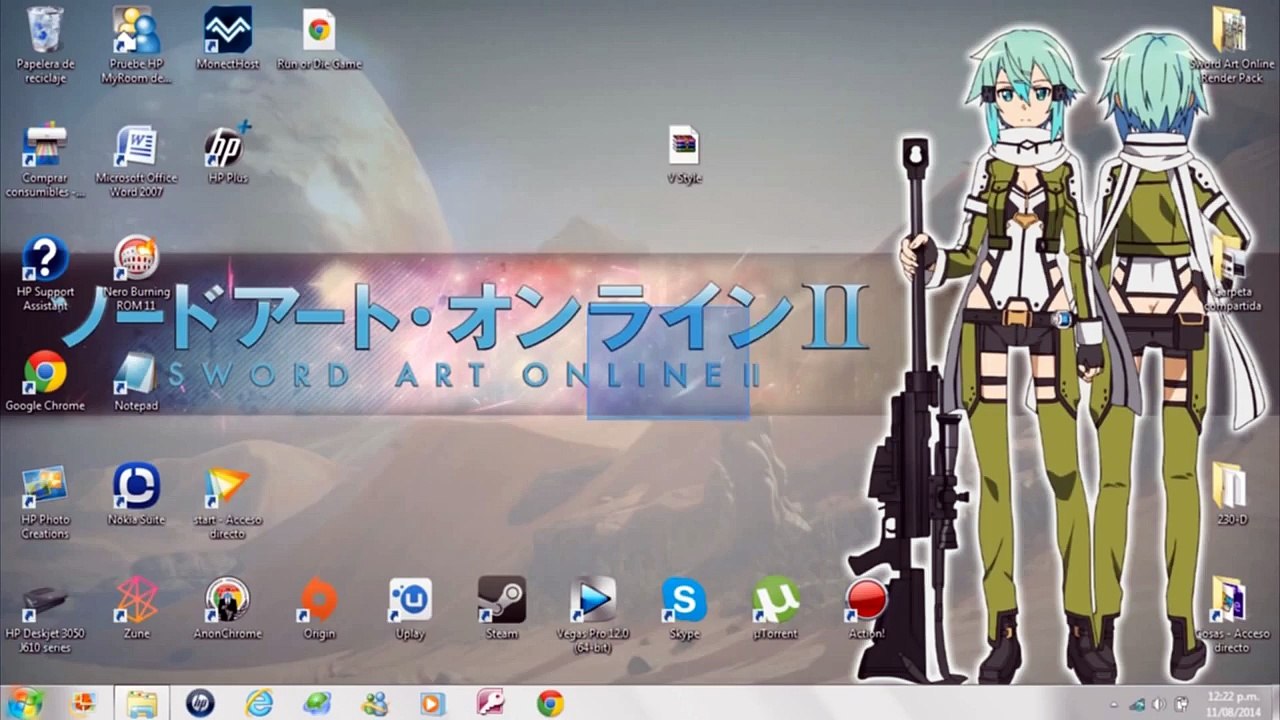Select the Run or Die-Game shortcut
Image resolution: width=1280 pixels, height=720 pixels.
click(319, 39)
